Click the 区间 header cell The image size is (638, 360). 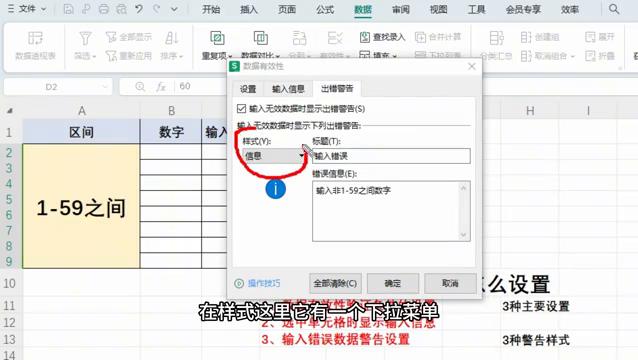click(81, 132)
